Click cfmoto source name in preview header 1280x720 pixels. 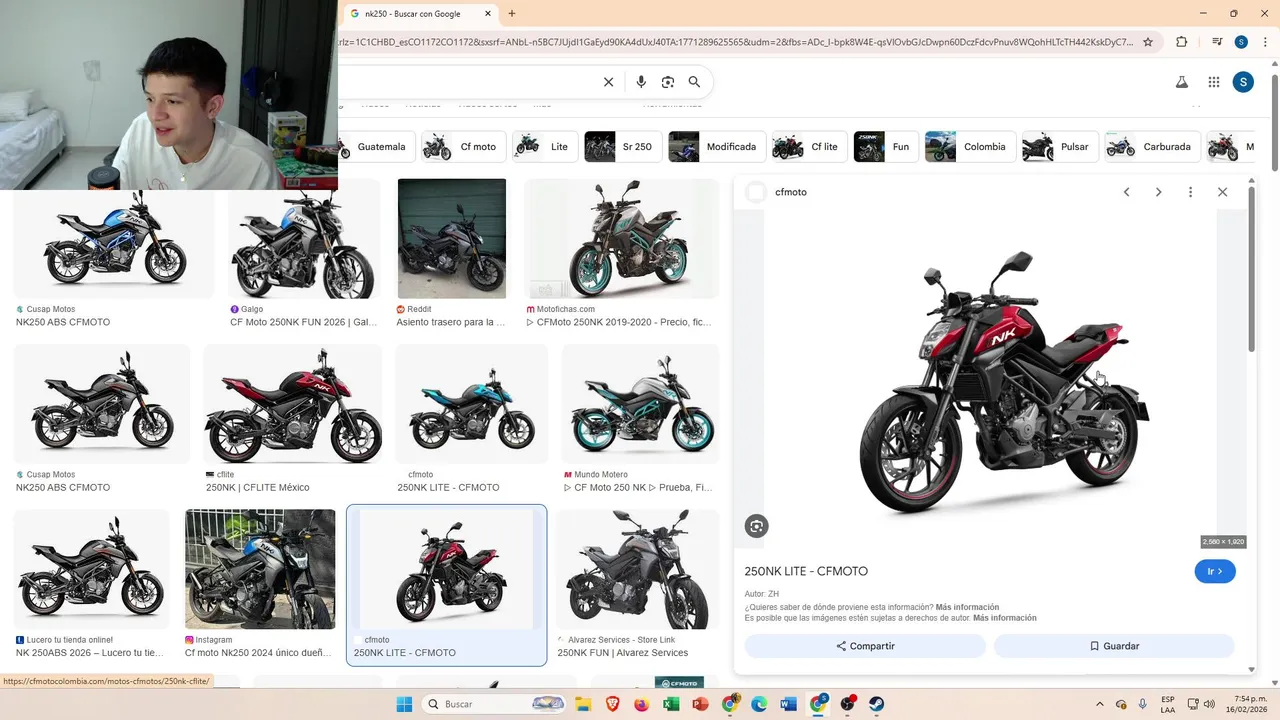790,192
